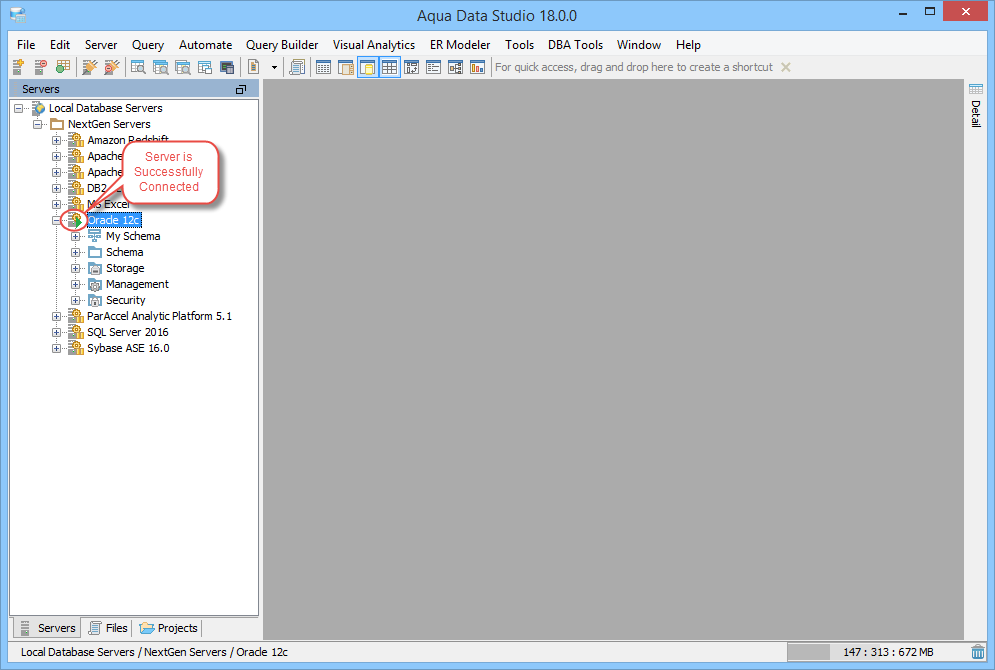Click the new document page icon
This screenshot has width=995, height=670.
254,67
